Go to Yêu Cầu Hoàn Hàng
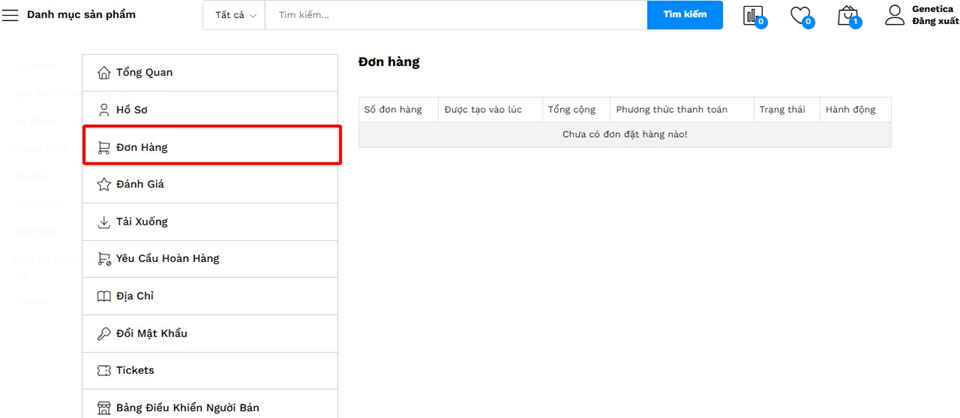 (x=167, y=258)
